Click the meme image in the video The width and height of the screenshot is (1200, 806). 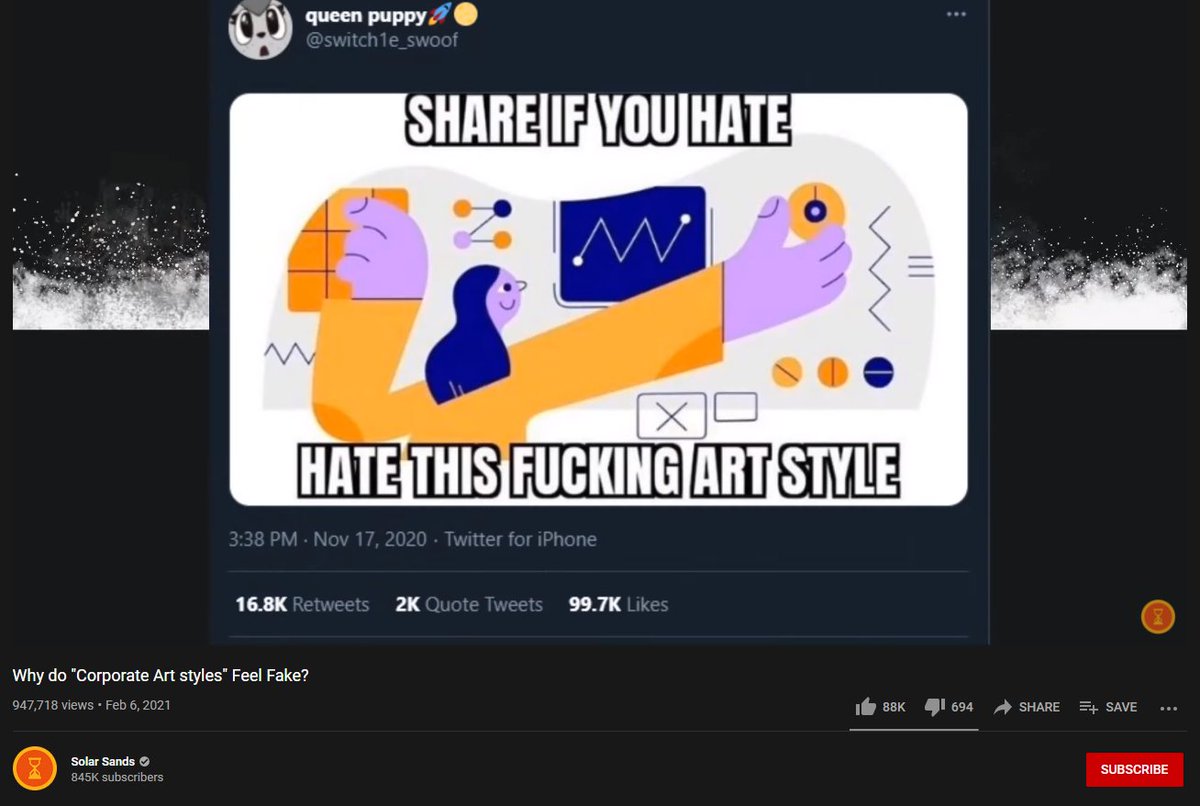[599, 299]
